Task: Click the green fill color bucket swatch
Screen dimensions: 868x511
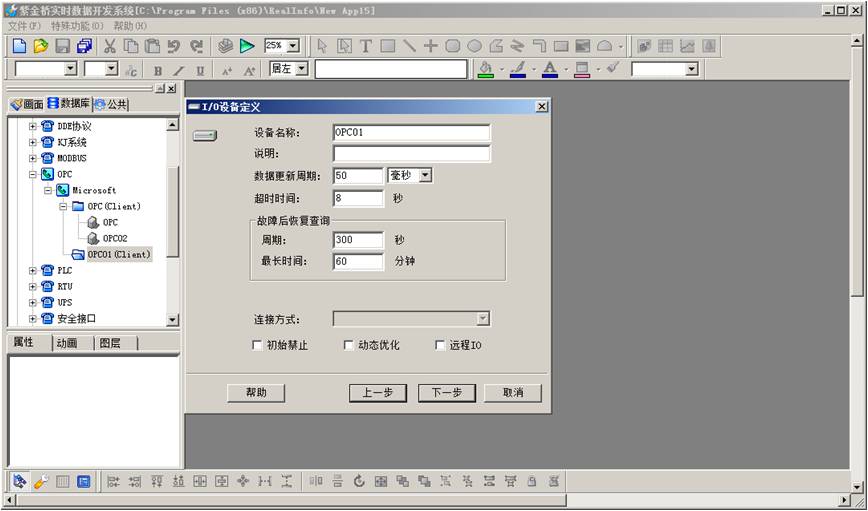Action: [485, 69]
